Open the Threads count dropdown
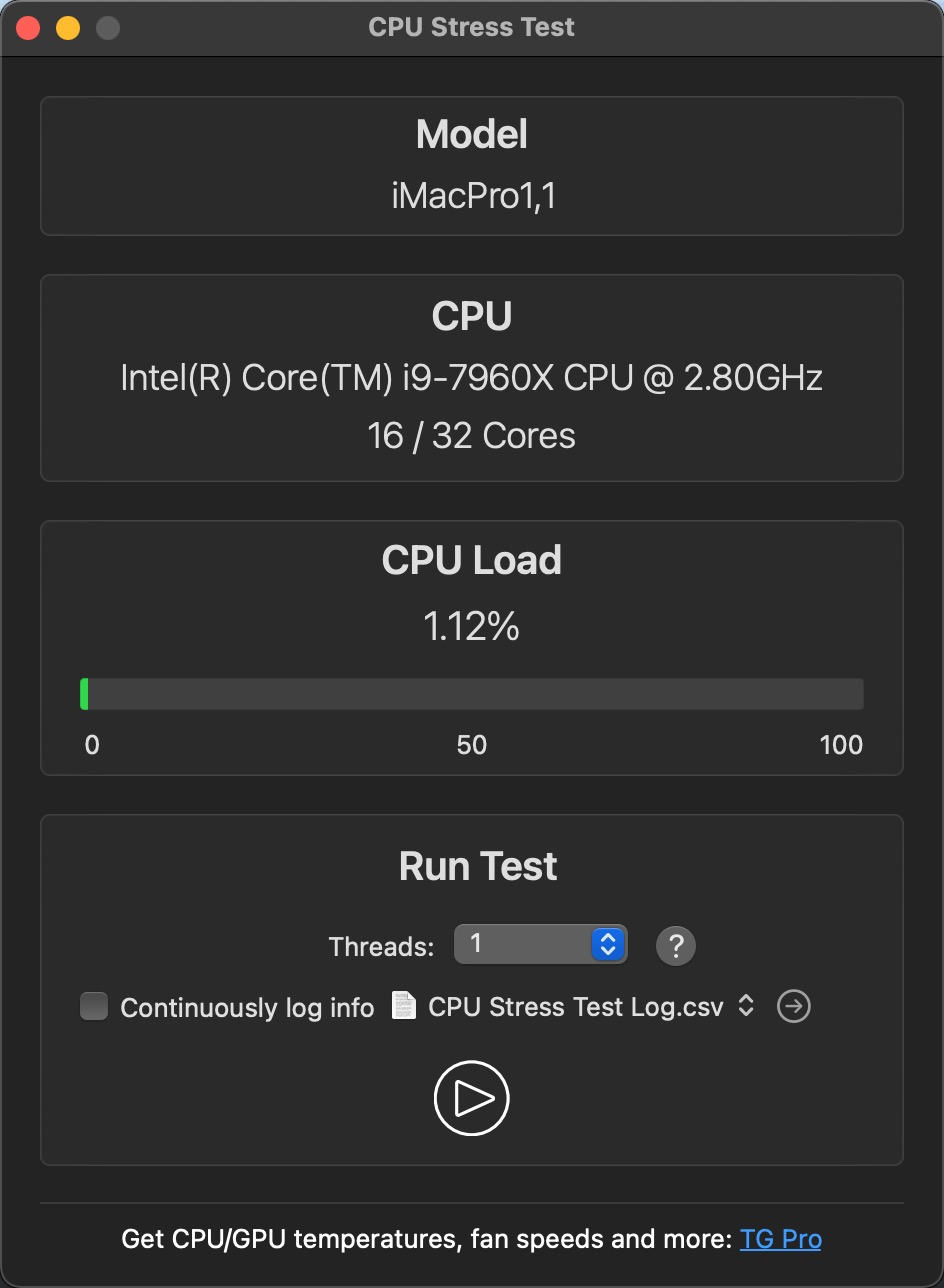Viewport: 944px width, 1288px height. coord(541,944)
